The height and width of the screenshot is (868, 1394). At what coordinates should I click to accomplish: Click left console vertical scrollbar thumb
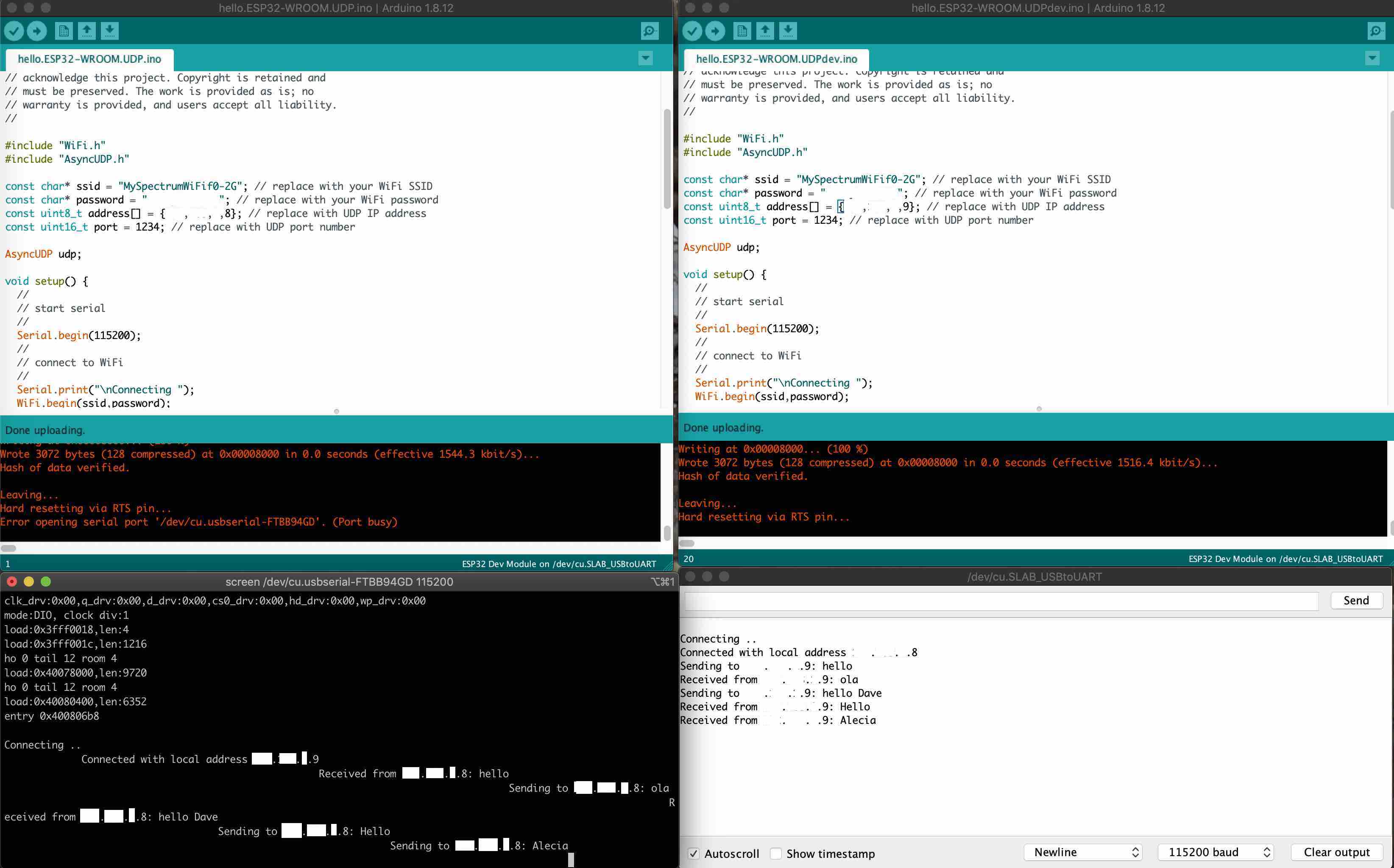coord(666,532)
